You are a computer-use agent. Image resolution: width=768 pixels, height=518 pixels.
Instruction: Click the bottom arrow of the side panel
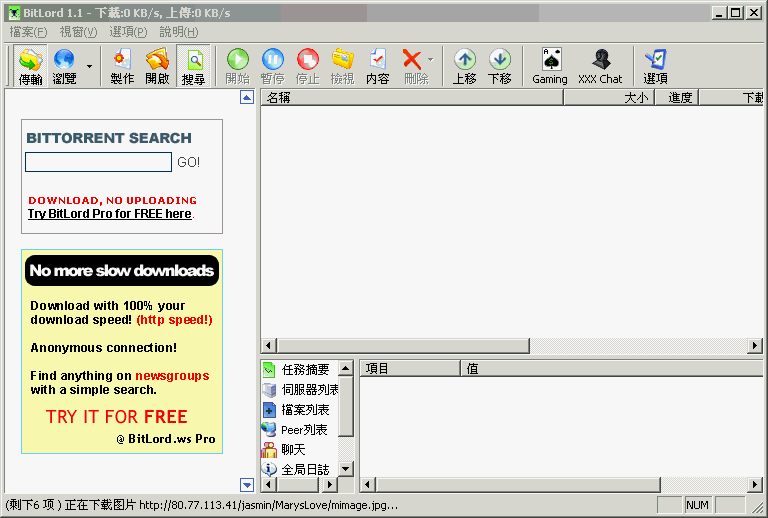247,485
